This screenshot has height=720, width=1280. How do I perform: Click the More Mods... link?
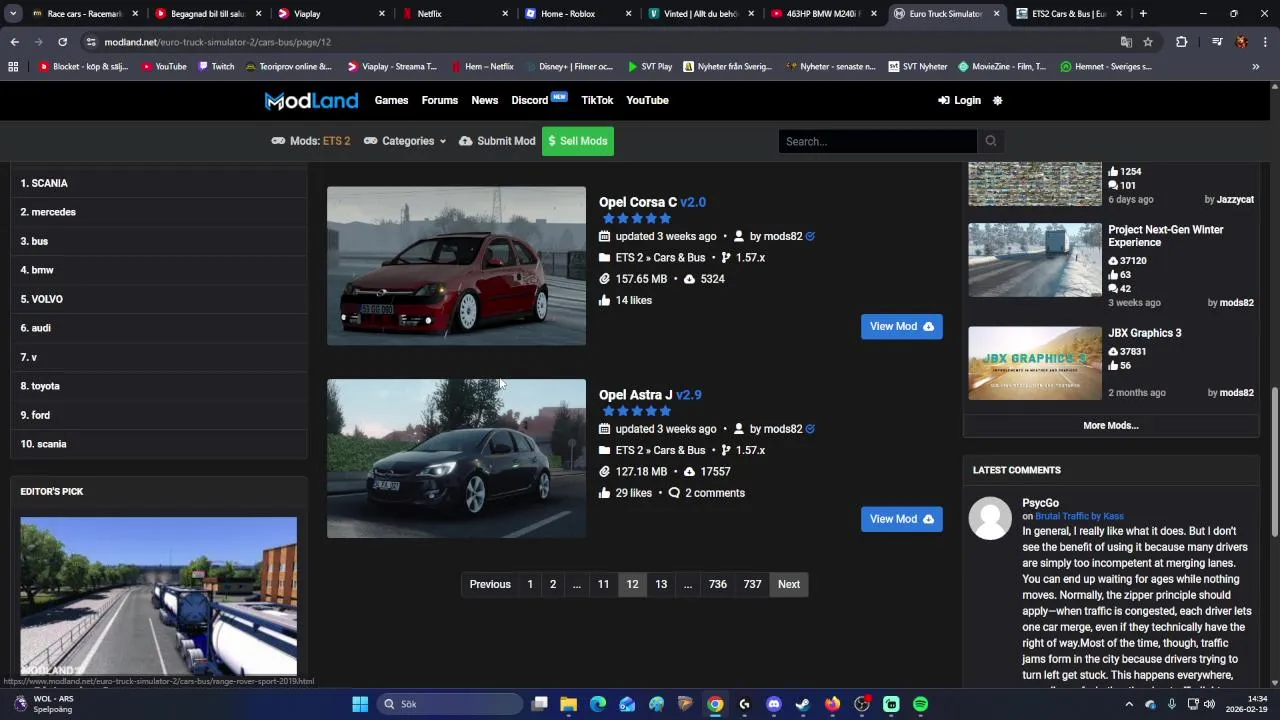[x=1111, y=426]
